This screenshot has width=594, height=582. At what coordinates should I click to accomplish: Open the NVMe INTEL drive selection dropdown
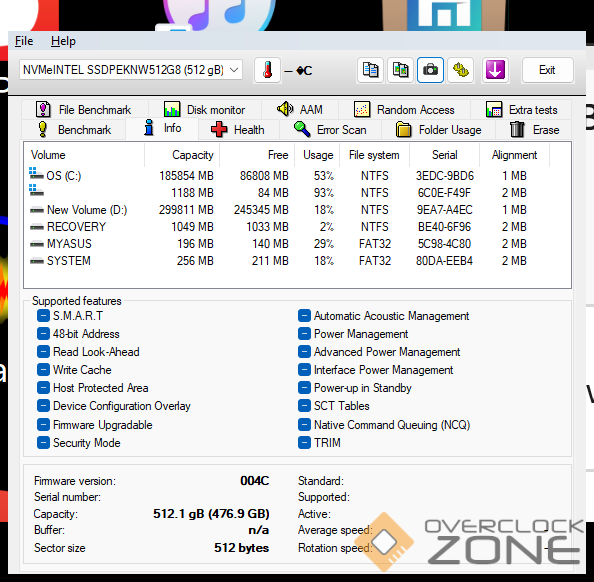[131, 70]
